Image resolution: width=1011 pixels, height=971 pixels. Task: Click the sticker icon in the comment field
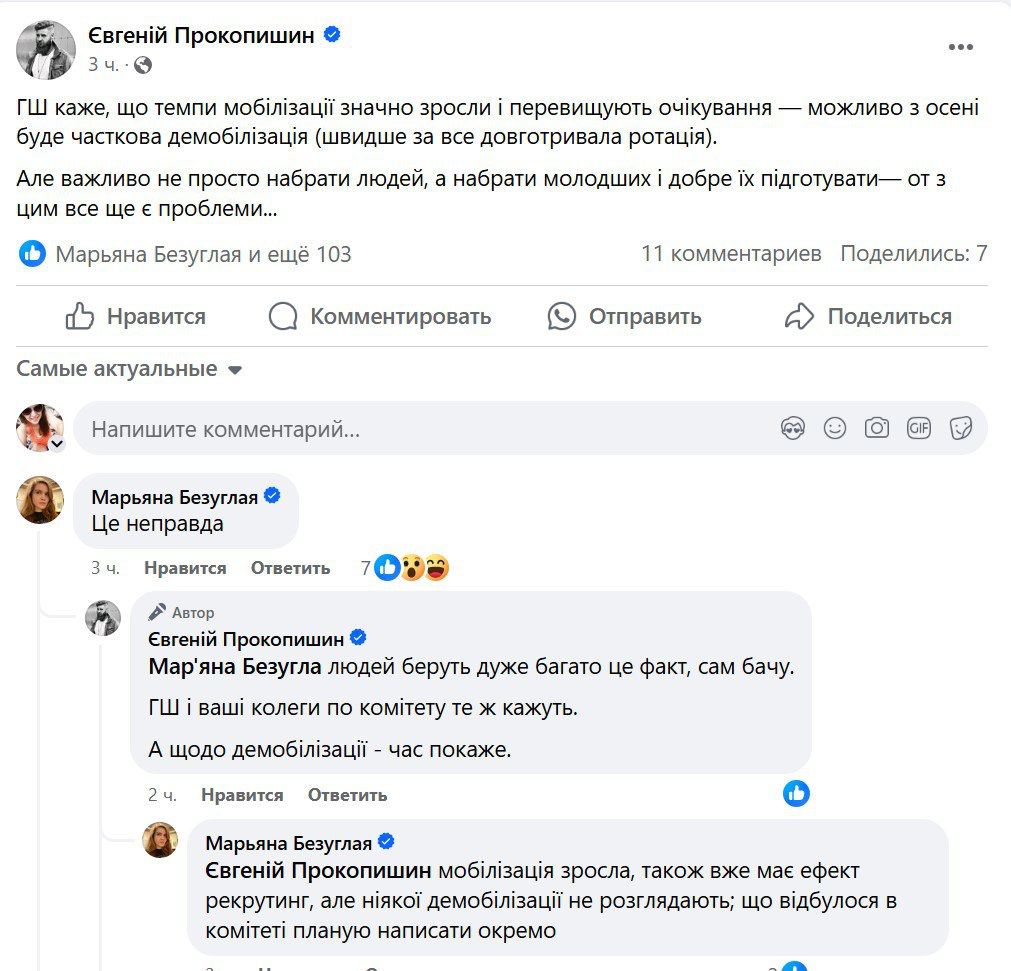(x=961, y=426)
